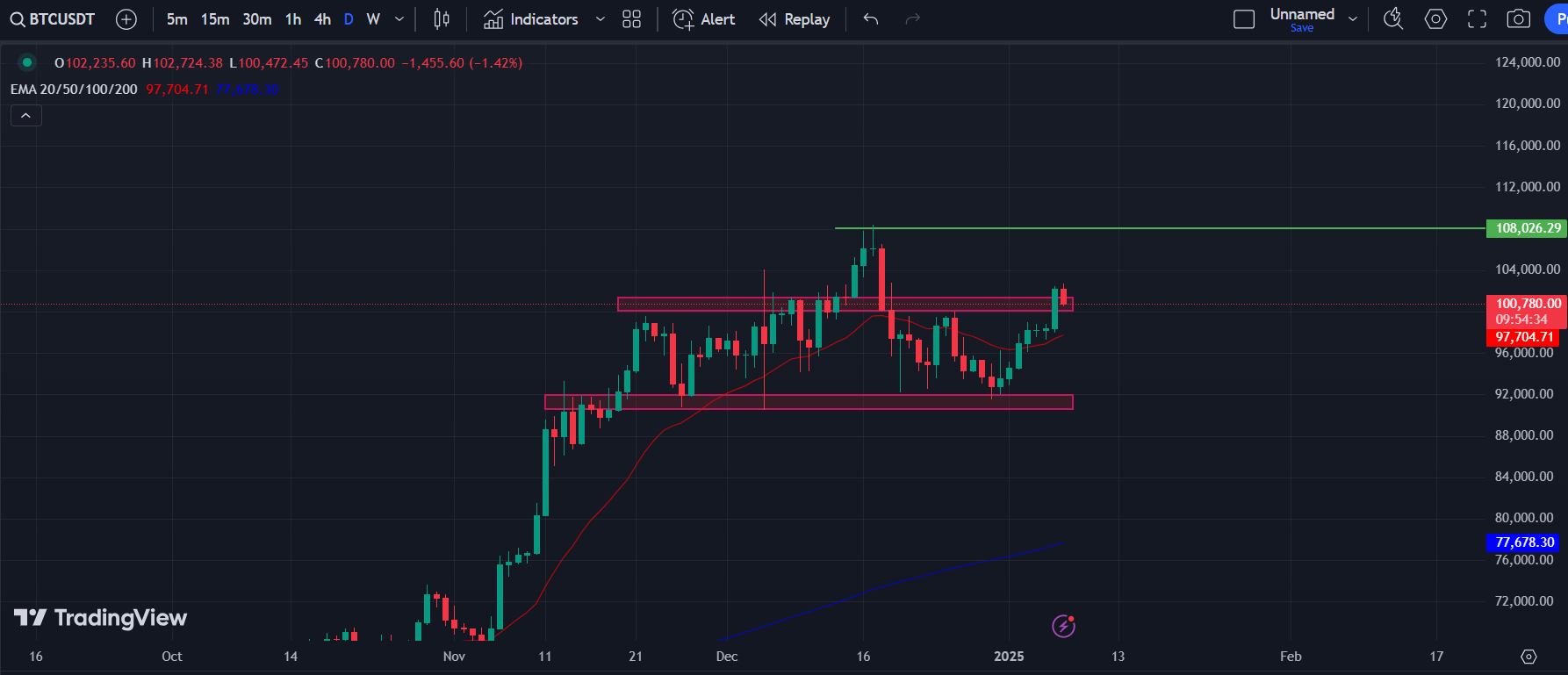Screen dimensions: 1568x675
Task: Open the candlestick chart type selector
Action: pos(442,19)
